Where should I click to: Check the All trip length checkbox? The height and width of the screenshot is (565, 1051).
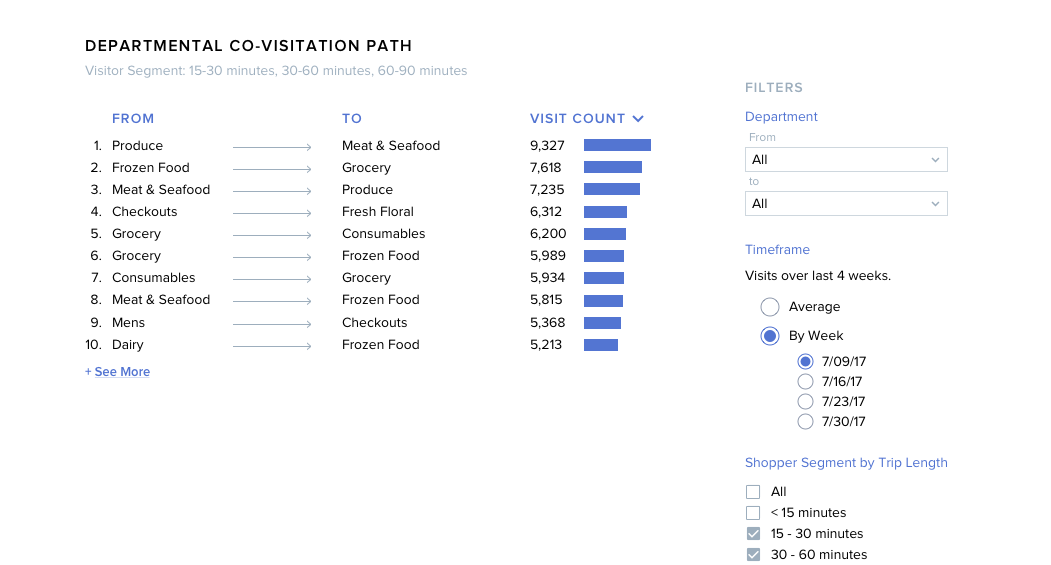click(754, 492)
